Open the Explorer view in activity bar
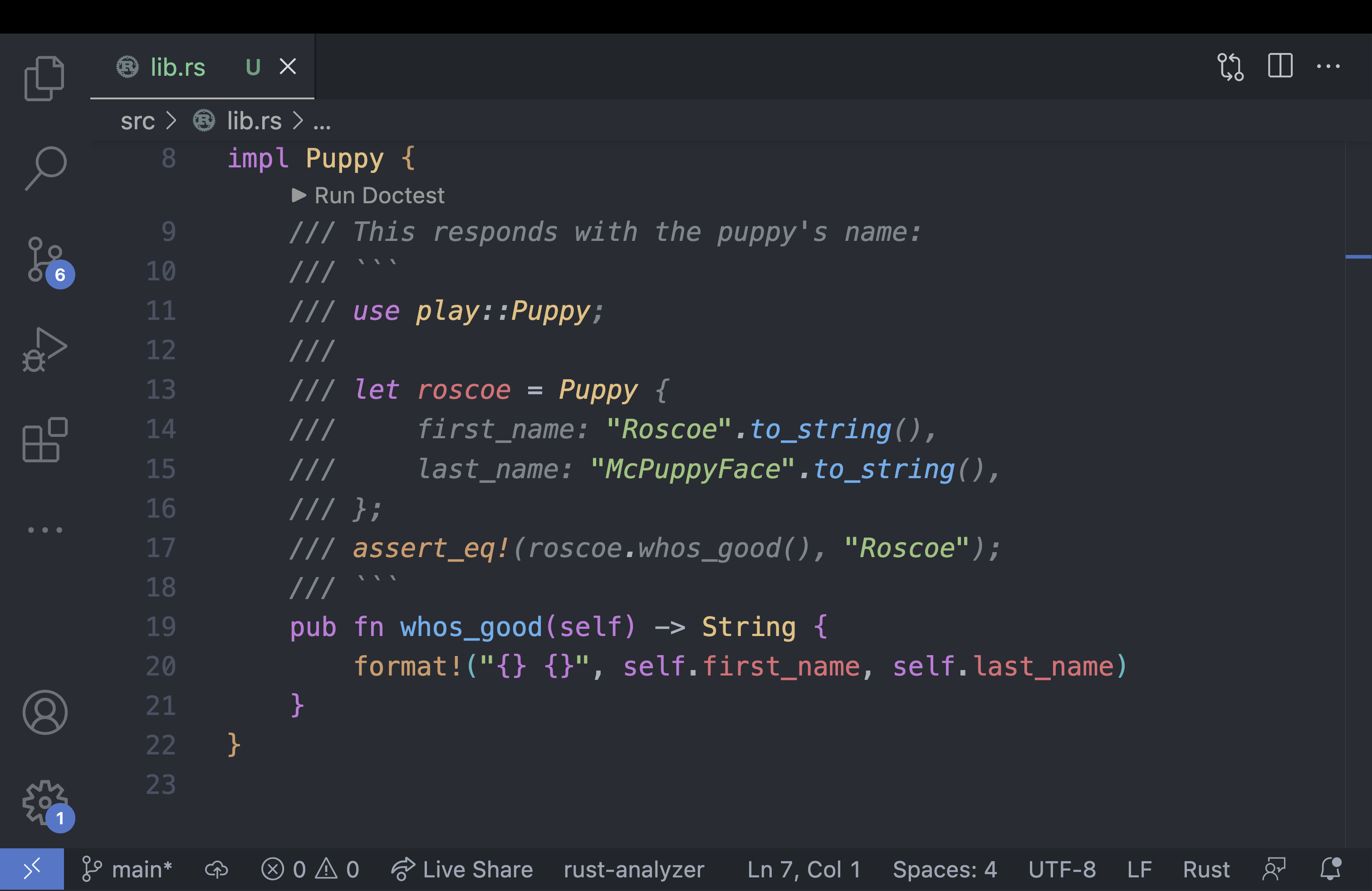Image resolution: width=1372 pixels, height=891 pixels. (44, 78)
